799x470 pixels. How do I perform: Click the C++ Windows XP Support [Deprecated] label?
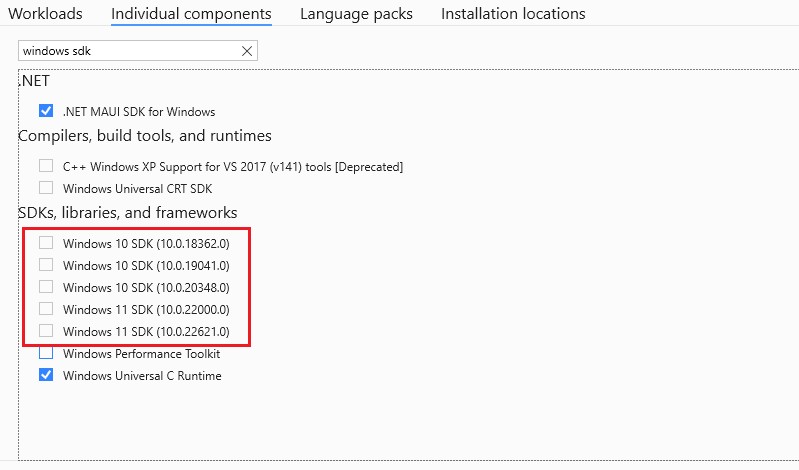coord(233,167)
